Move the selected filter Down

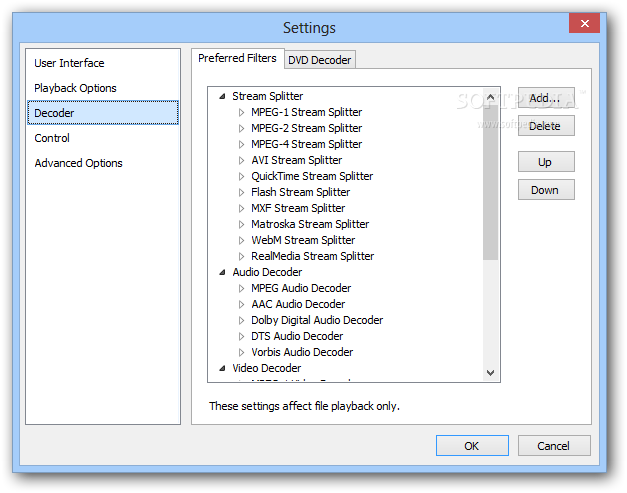pos(546,190)
